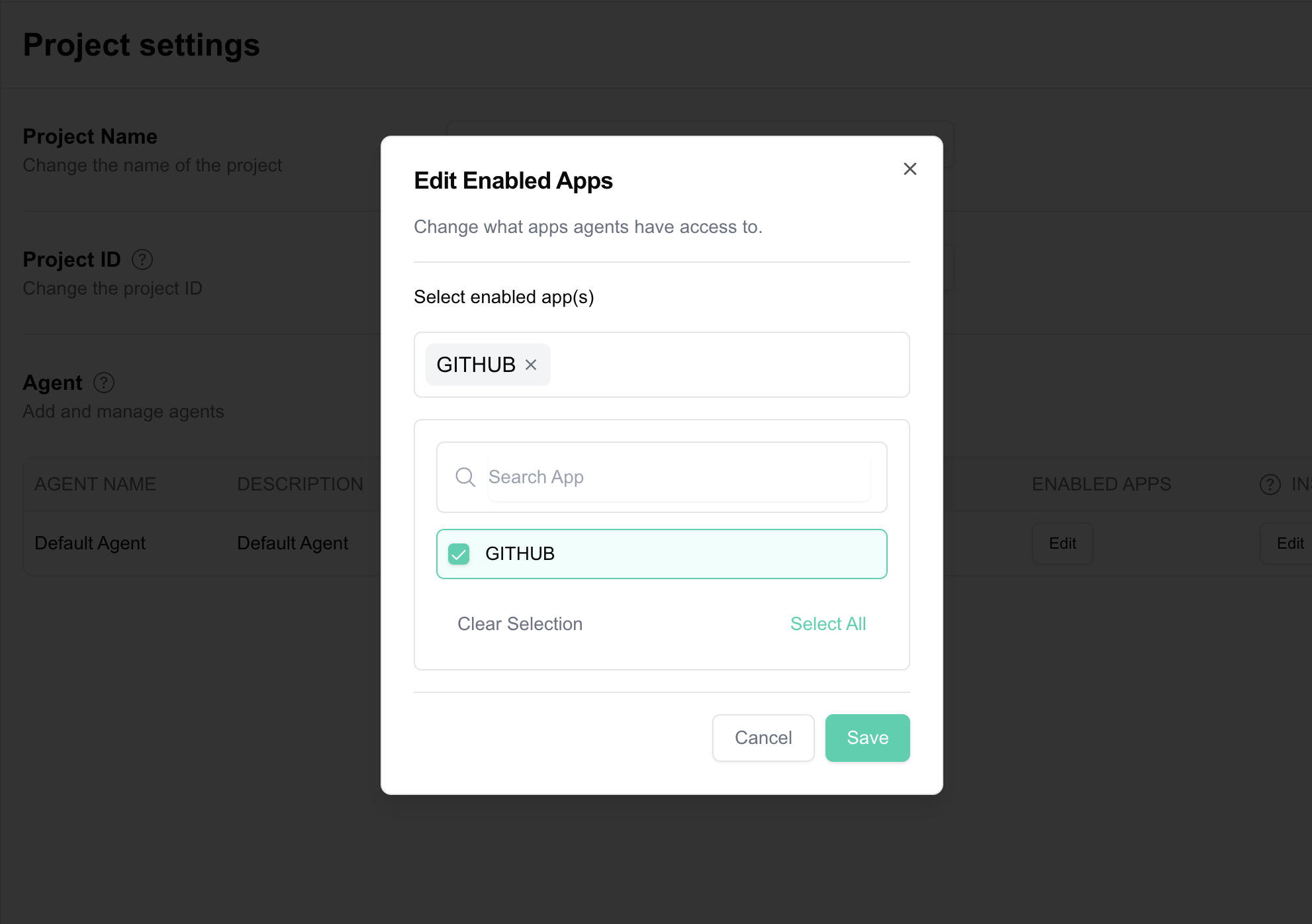Select the GITHUB app row
The width and height of the screenshot is (1312, 924).
coord(662,554)
